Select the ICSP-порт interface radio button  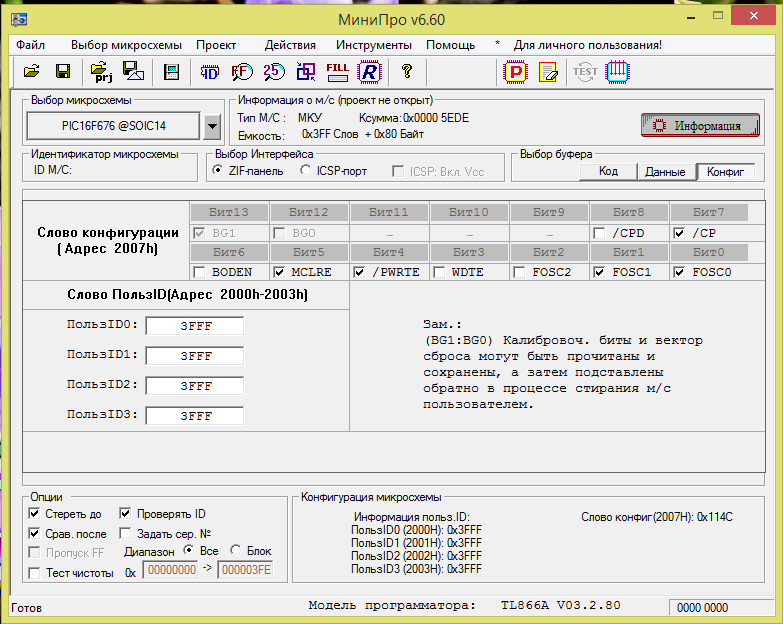click(x=305, y=170)
